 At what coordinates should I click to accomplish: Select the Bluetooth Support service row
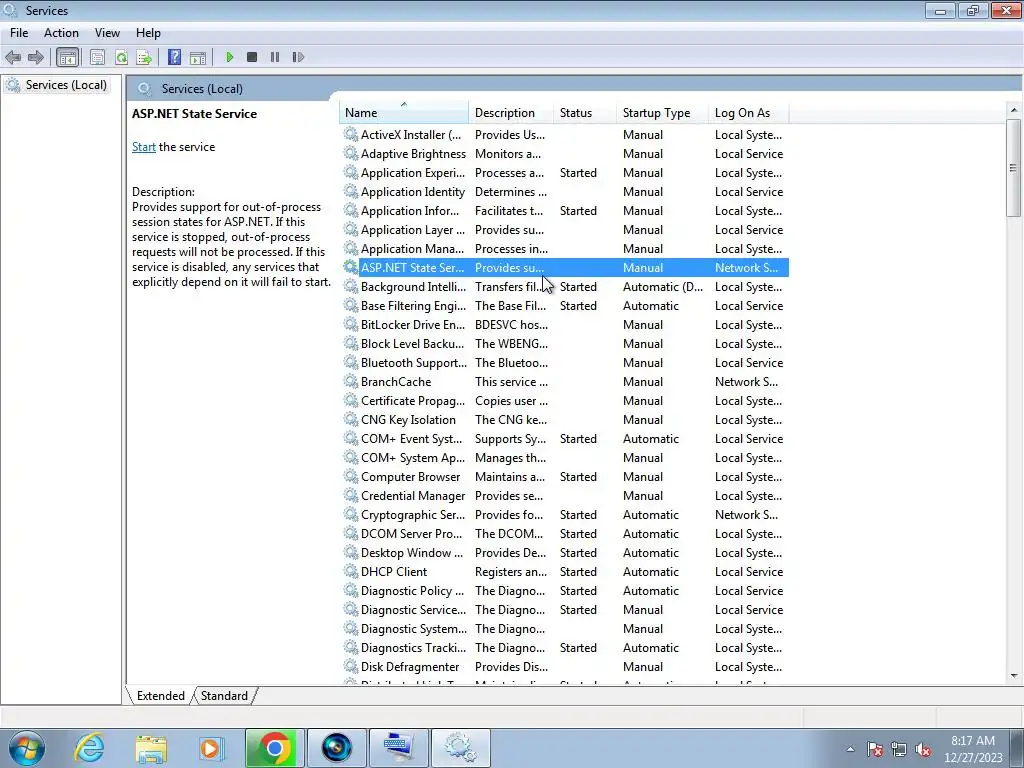click(565, 362)
